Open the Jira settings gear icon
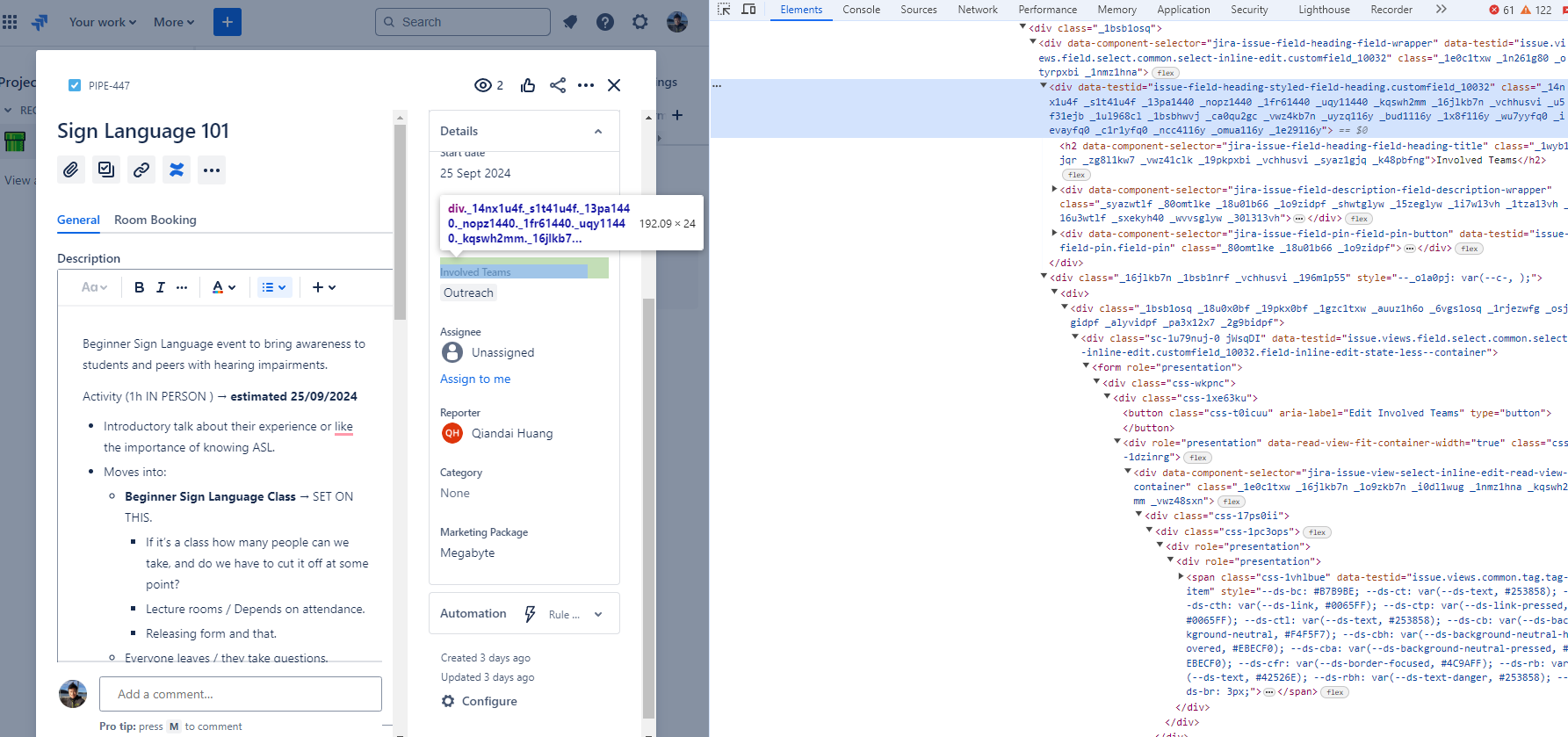The width and height of the screenshot is (1568, 737). pyautogui.click(x=640, y=22)
